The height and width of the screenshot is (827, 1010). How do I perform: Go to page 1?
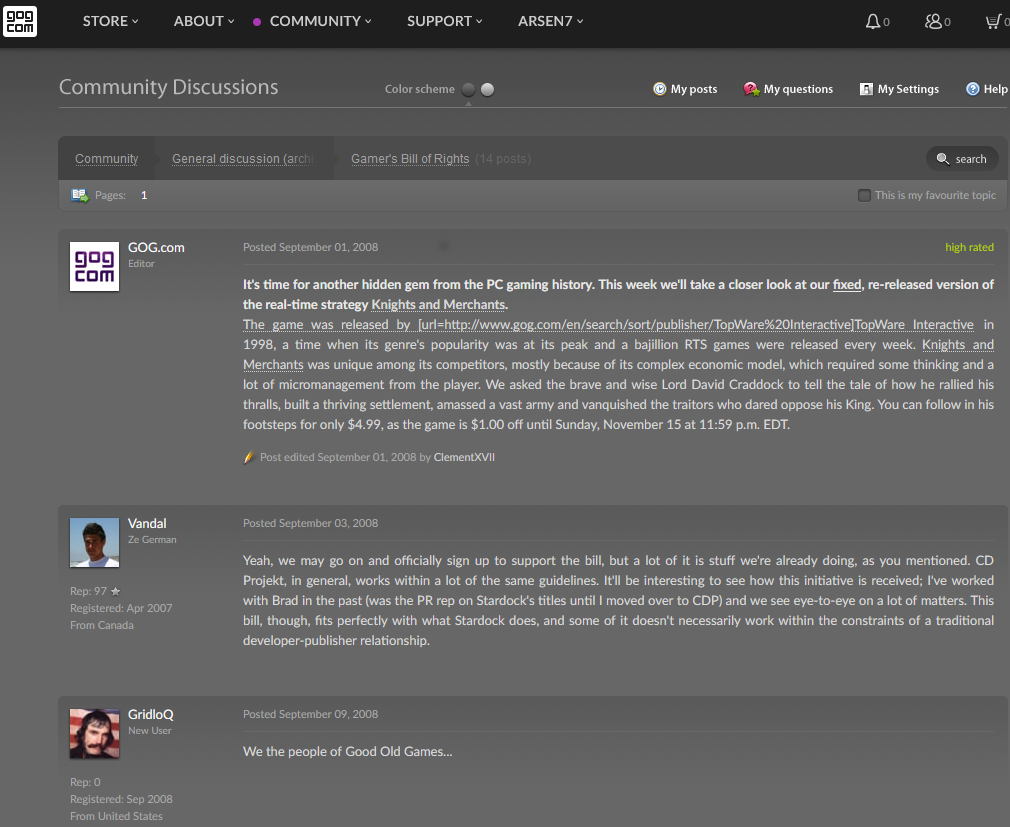coord(144,195)
